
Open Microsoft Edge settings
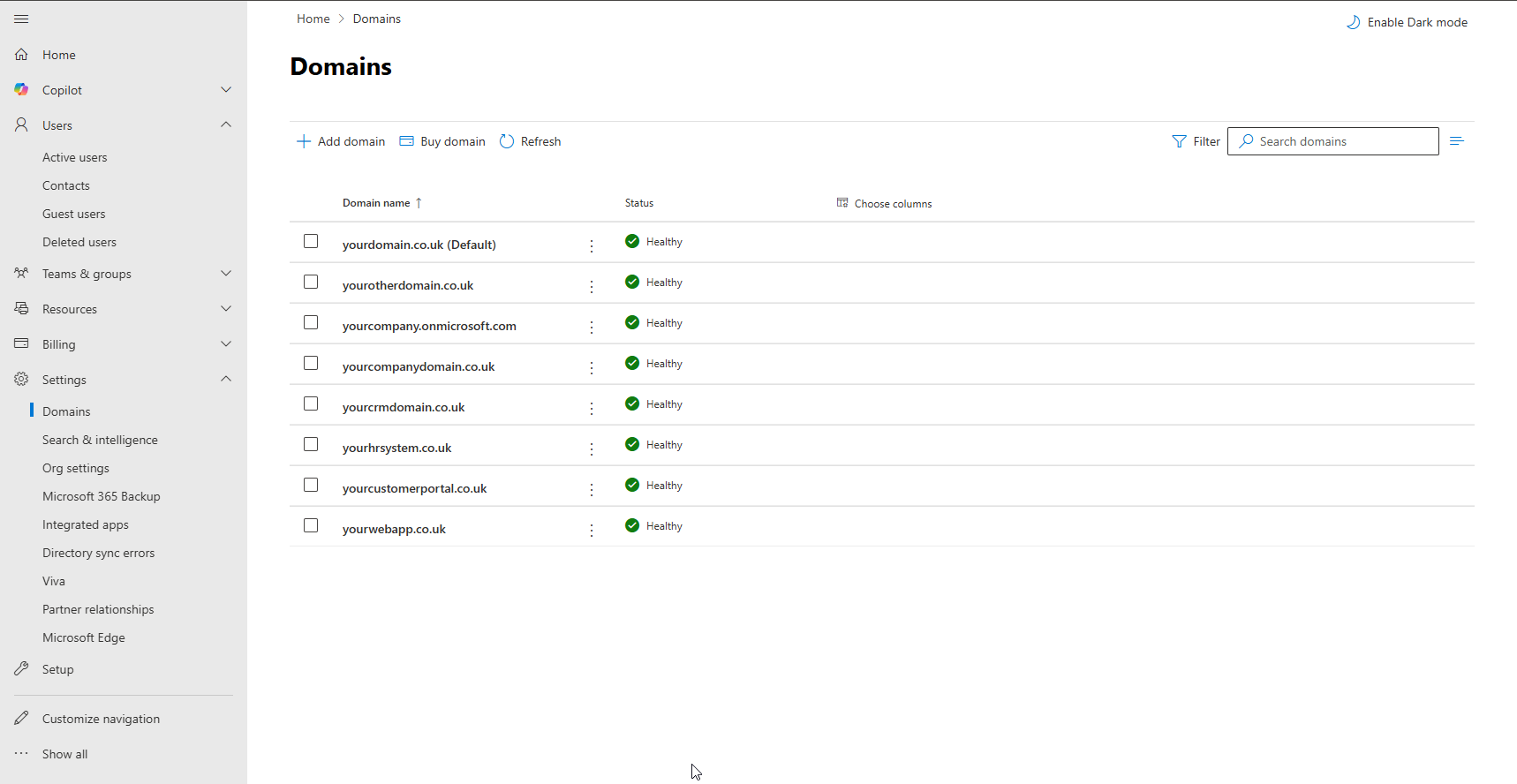[x=84, y=637]
